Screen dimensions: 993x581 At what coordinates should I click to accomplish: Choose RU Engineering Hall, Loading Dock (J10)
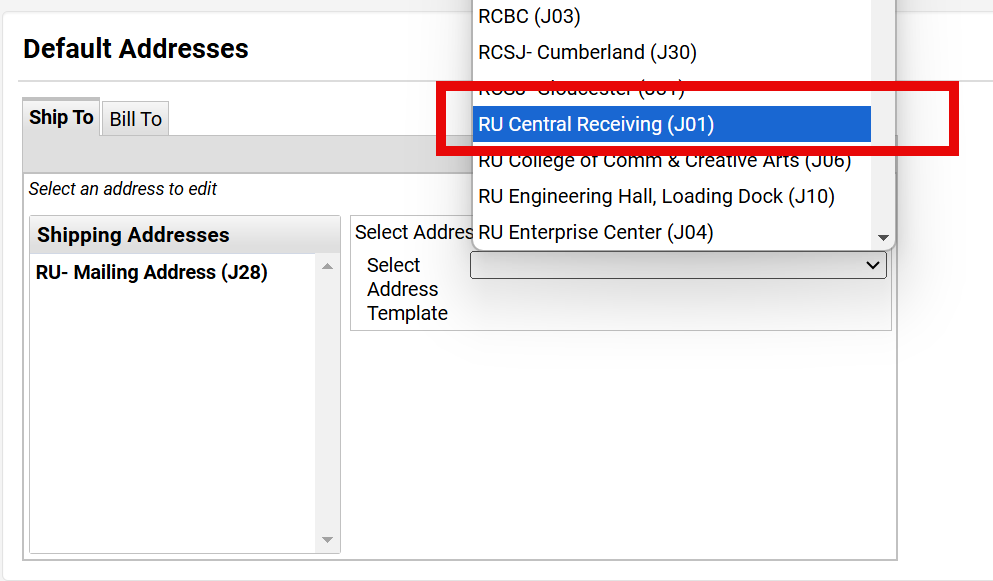tap(656, 196)
